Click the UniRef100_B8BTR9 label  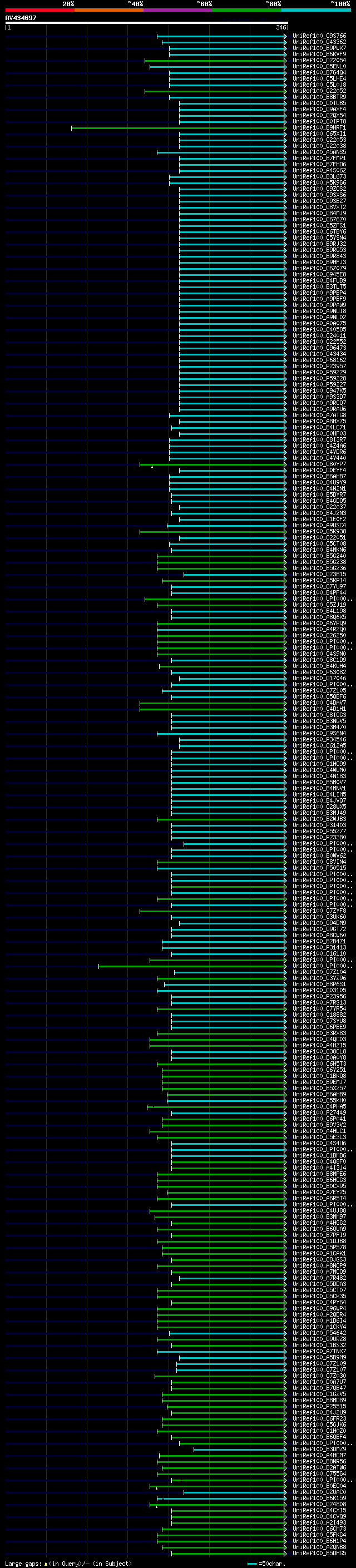[319, 97]
